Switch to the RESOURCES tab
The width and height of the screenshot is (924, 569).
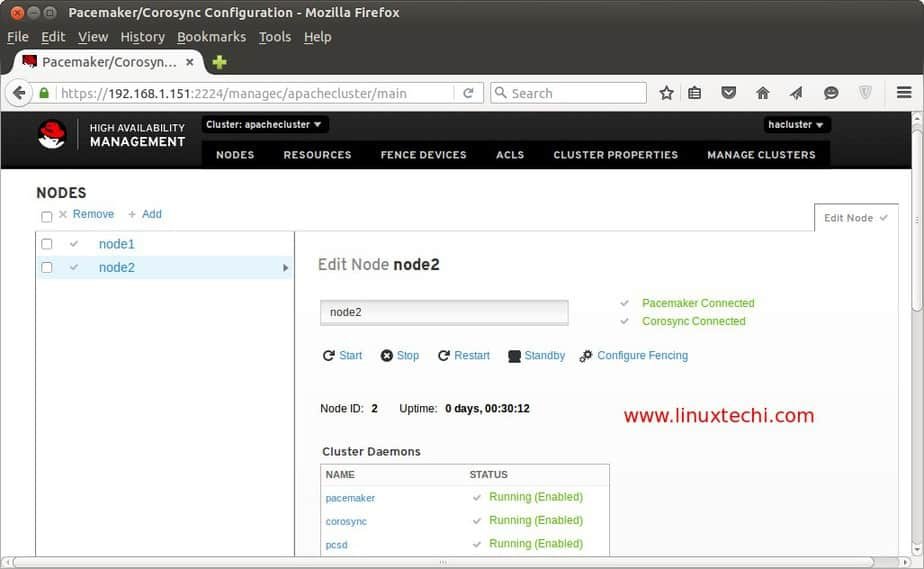[318, 155]
